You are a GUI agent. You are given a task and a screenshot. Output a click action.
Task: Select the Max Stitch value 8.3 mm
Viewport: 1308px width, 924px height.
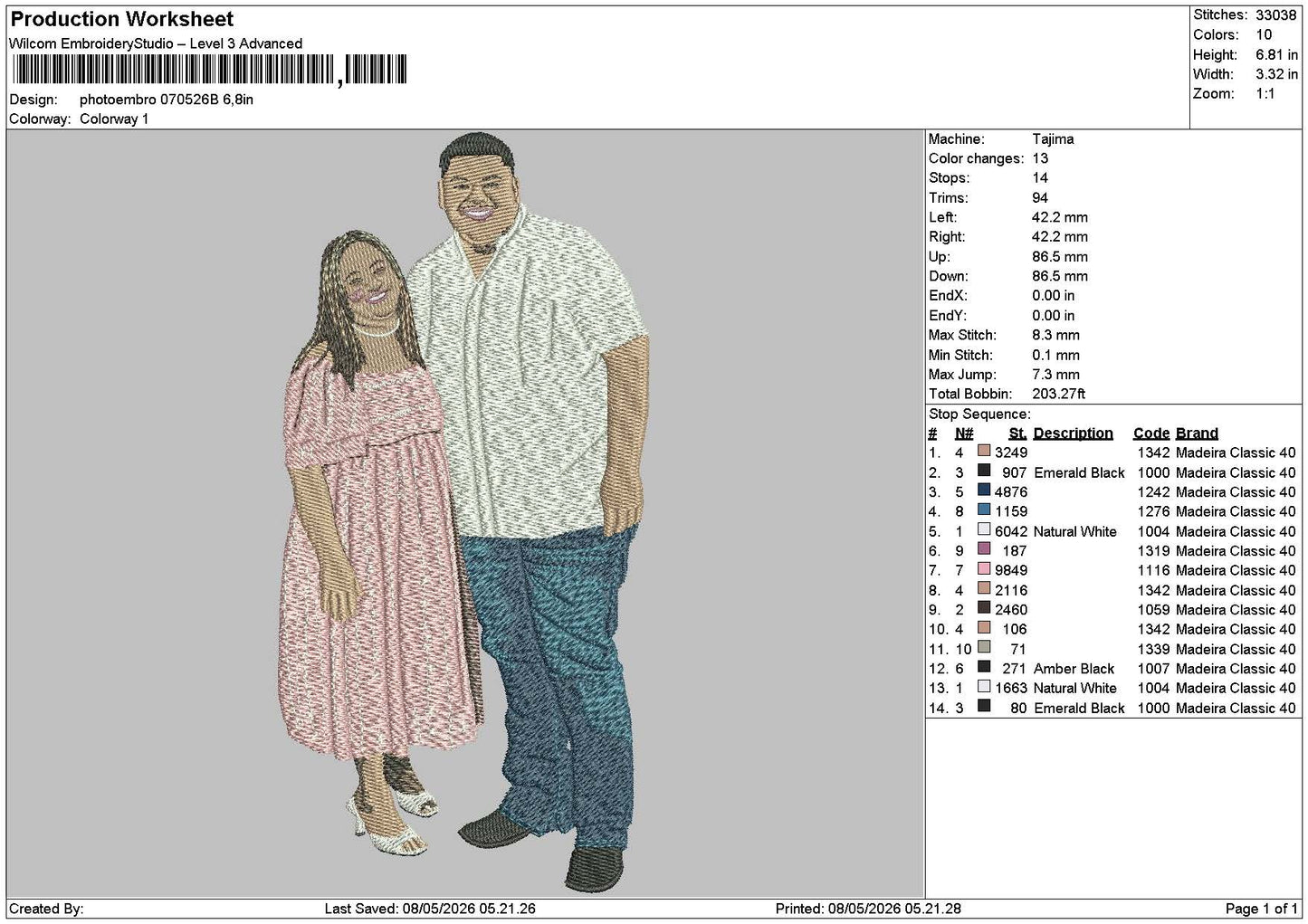click(x=1056, y=335)
